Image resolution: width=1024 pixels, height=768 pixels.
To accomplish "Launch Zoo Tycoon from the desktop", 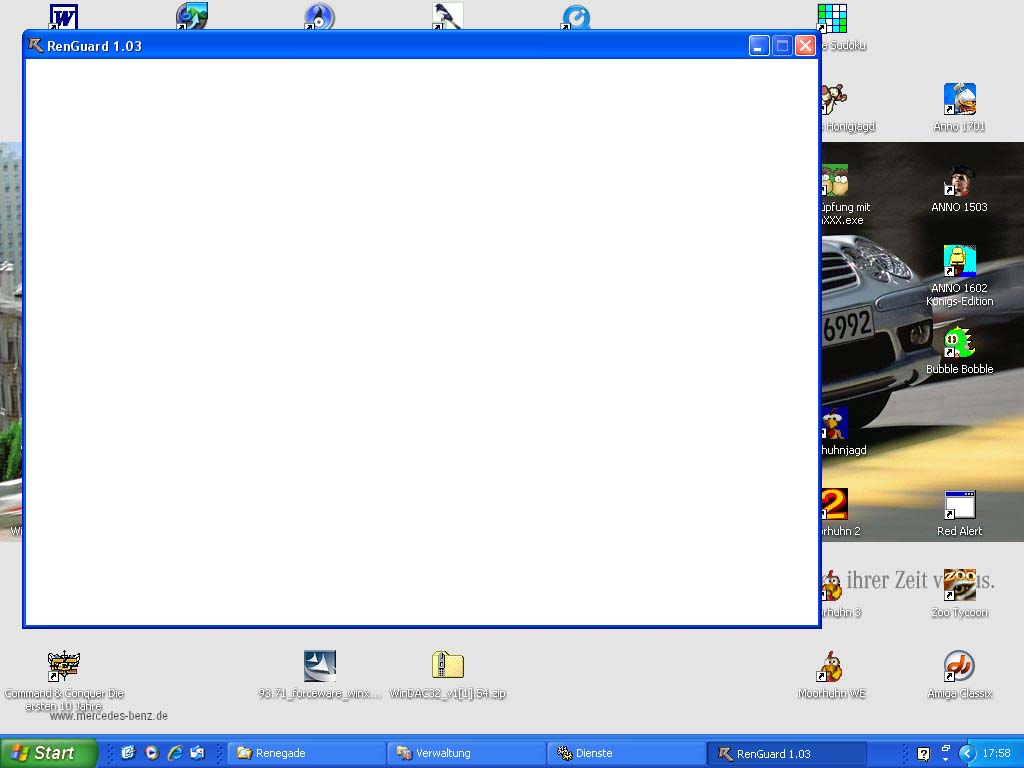I will (x=959, y=587).
